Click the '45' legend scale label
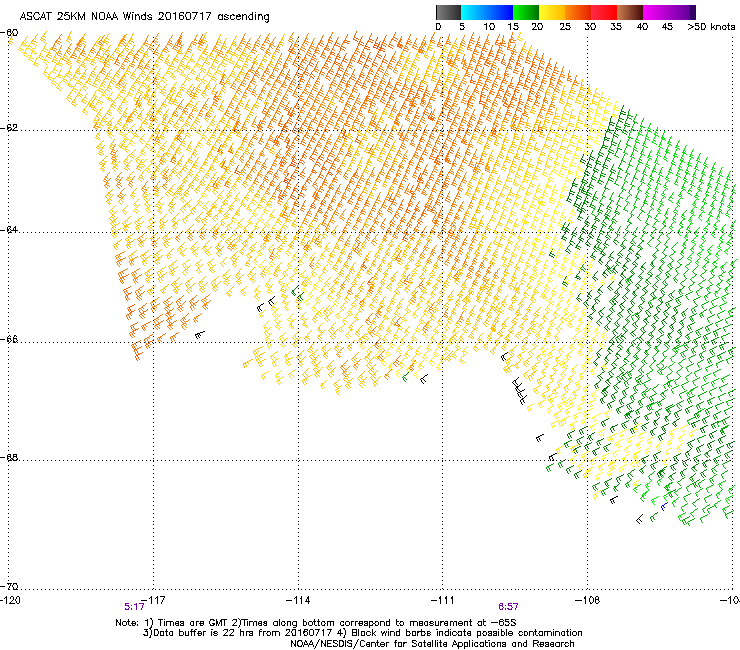Screen dimensions: 740x650 pyautogui.click(x=667, y=26)
